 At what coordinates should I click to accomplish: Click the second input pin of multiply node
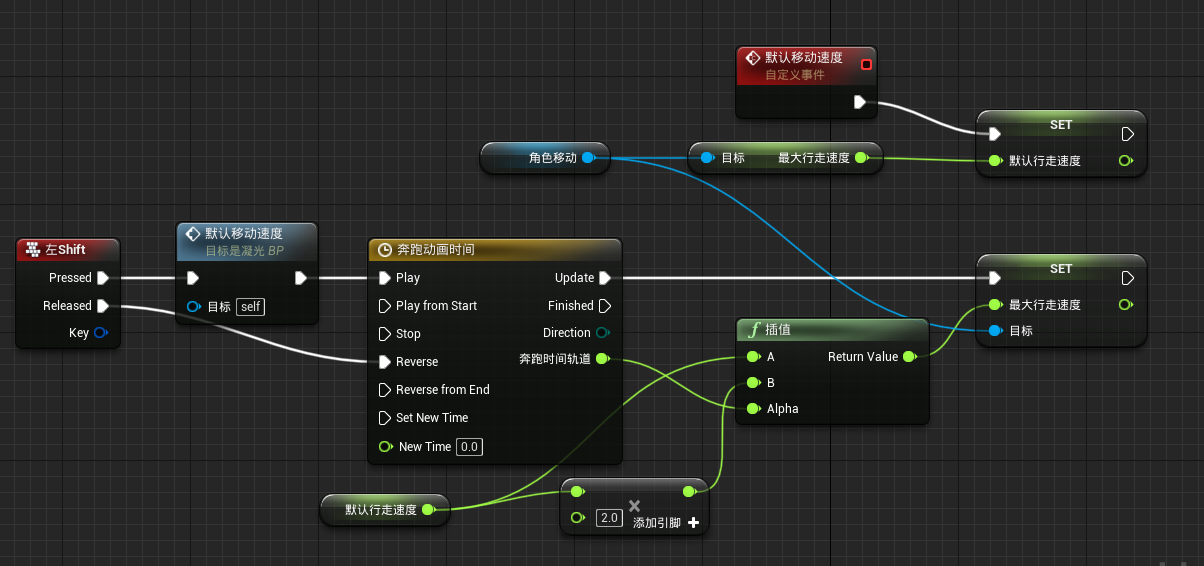point(577,518)
